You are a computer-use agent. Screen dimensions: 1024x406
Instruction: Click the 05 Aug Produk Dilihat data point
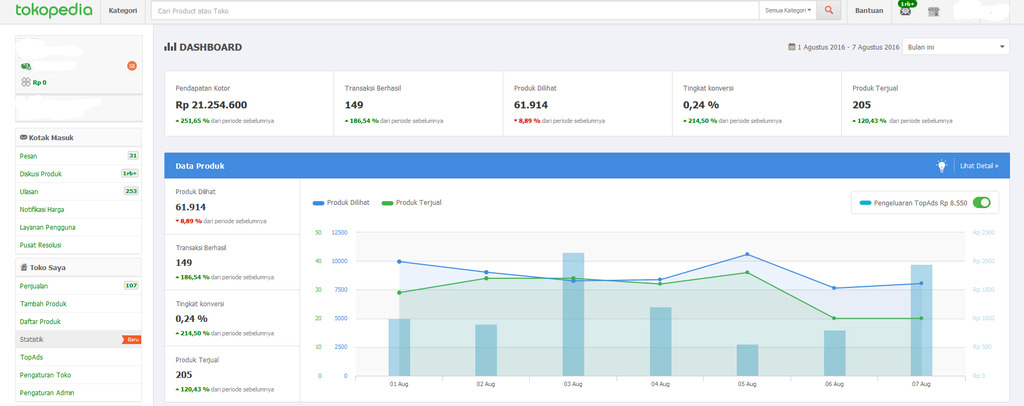747,255
